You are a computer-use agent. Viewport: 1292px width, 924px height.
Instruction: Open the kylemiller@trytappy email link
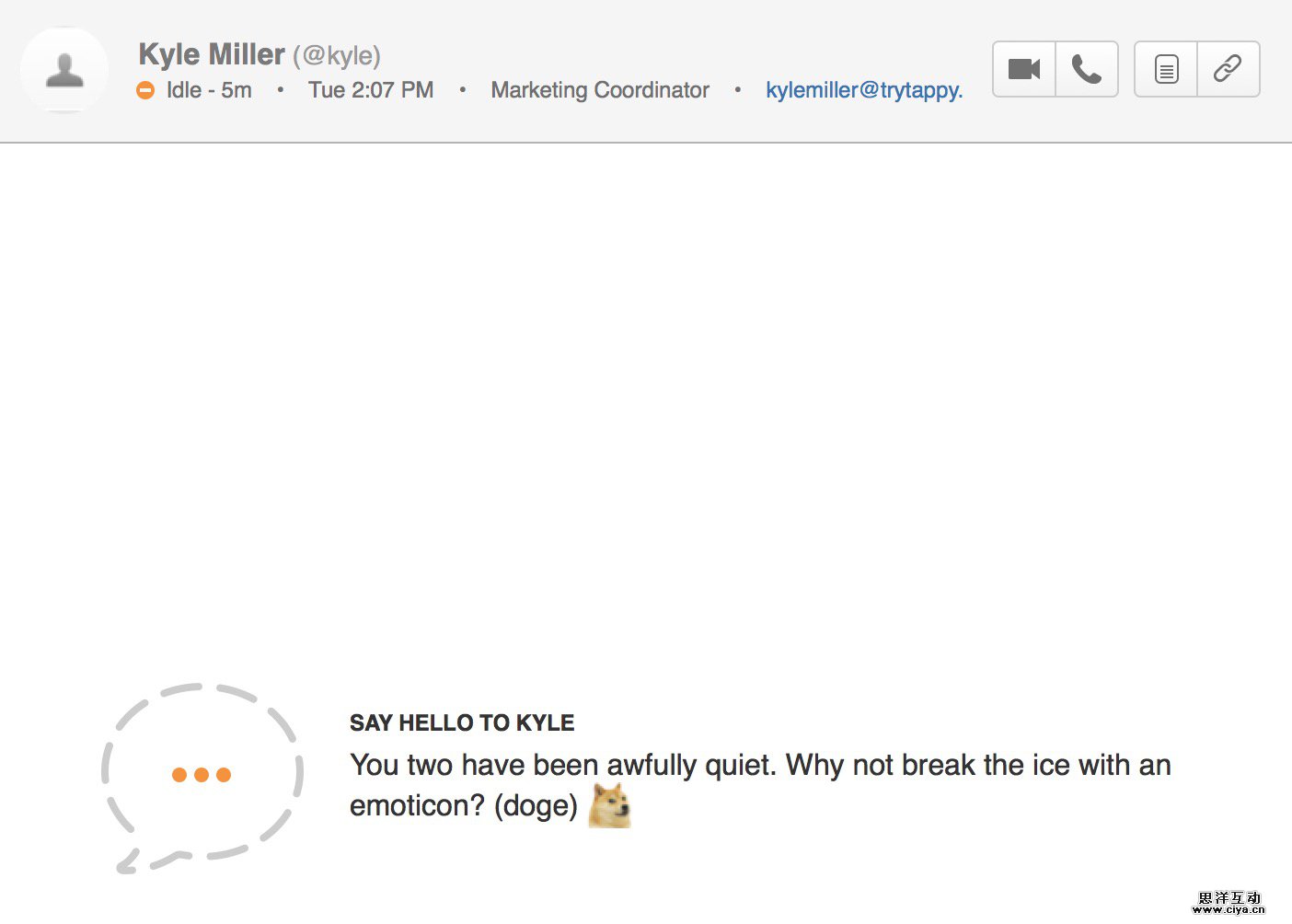864,90
